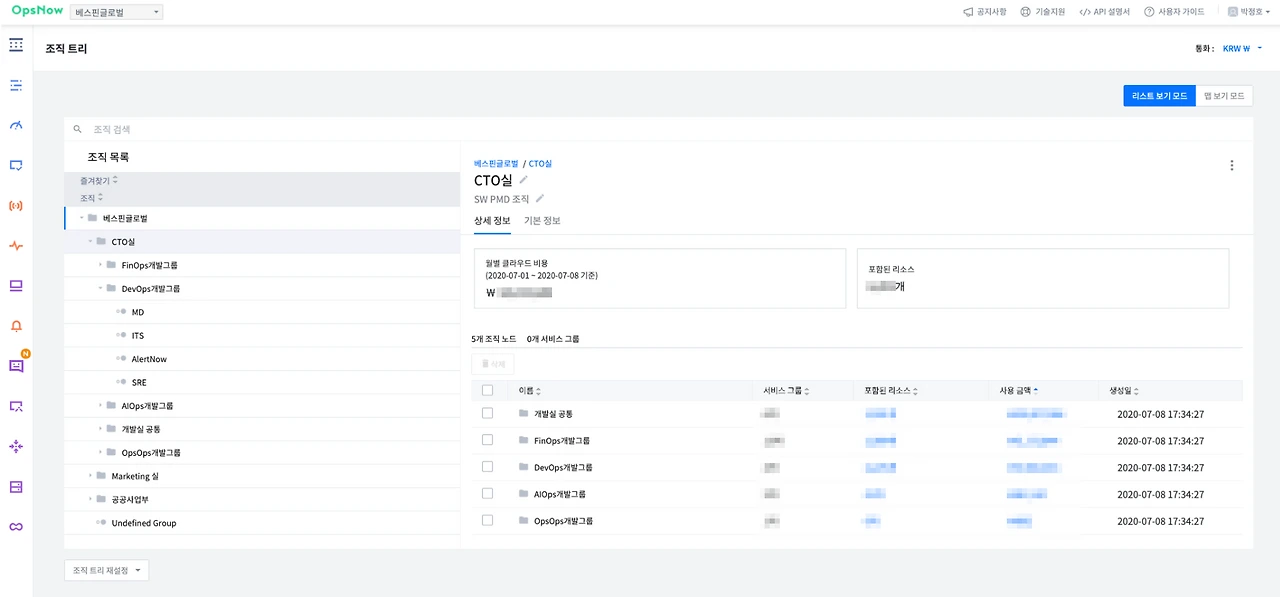Click the pencil icon beside SW PMD 조직

tap(540, 199)
